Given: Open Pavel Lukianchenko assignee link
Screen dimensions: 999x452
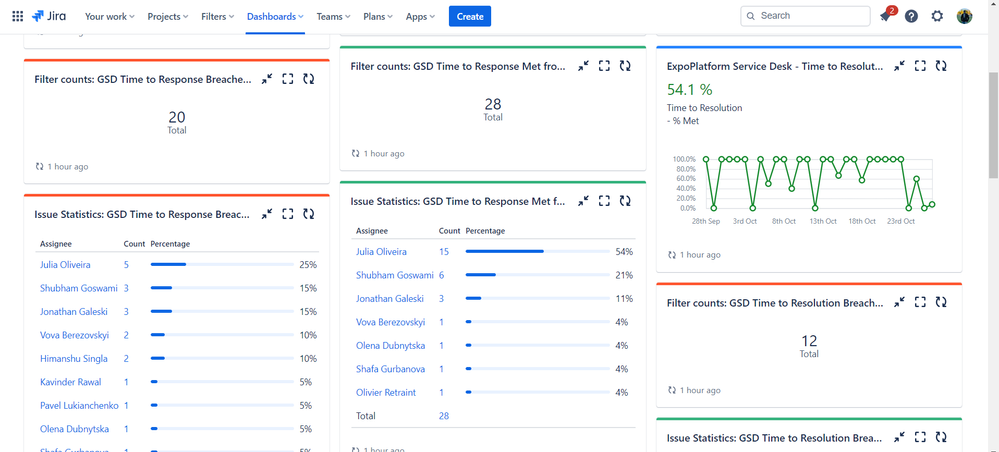Looking at the screenshot, I should click(79, 405).
